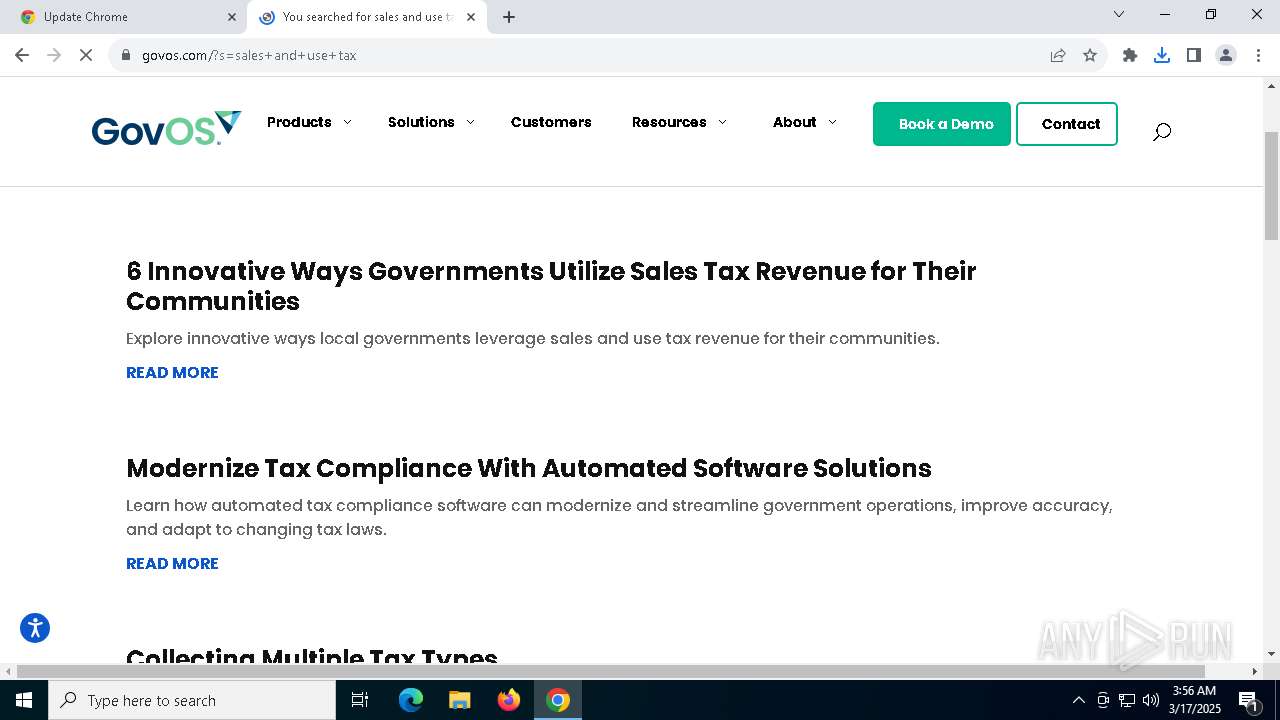Click Chrome taskbar icon
This screenshot has height=720, width=1280.
pyautogui.click(x=558, y=700)
